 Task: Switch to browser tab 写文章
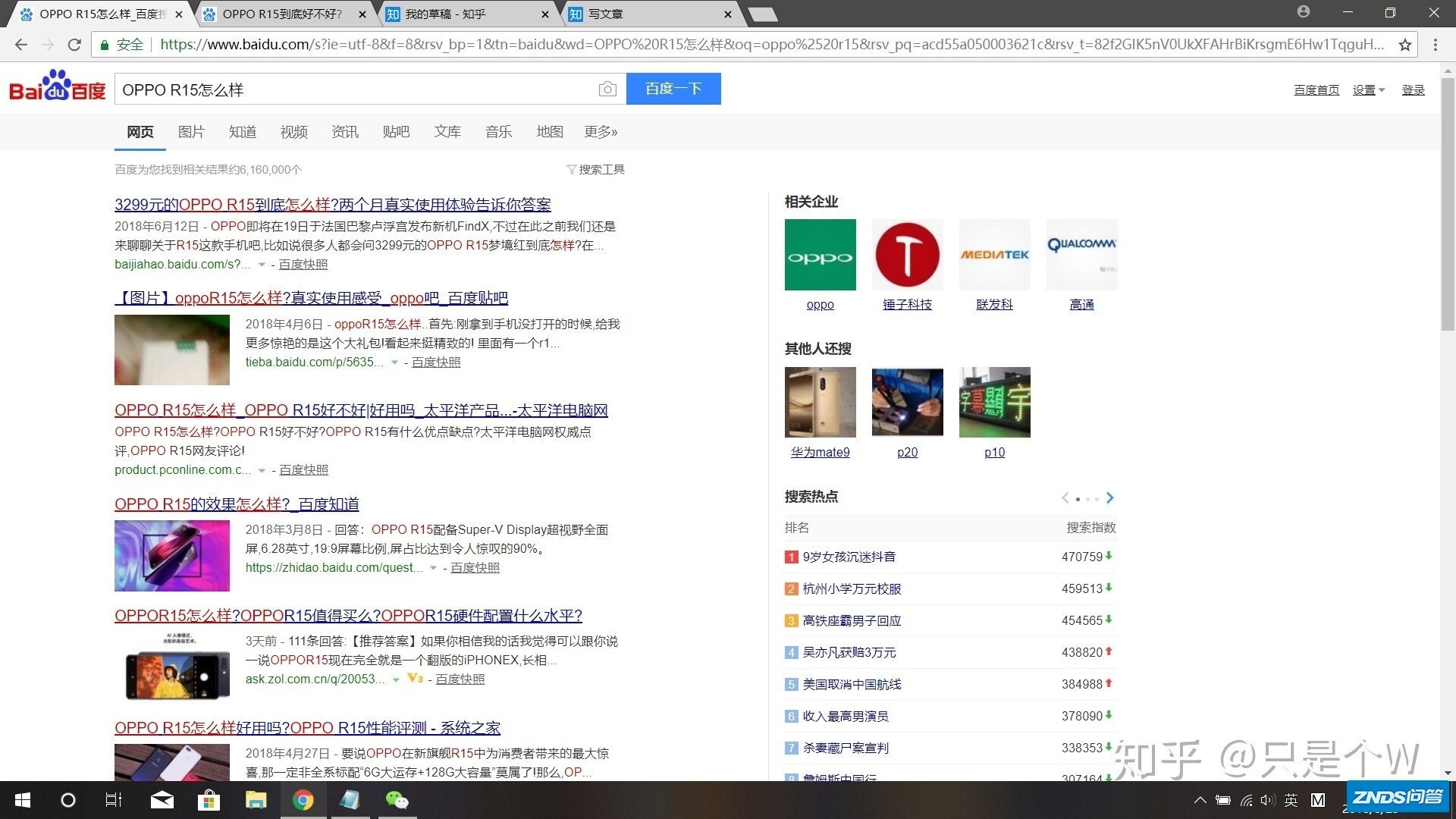(651, 14)
